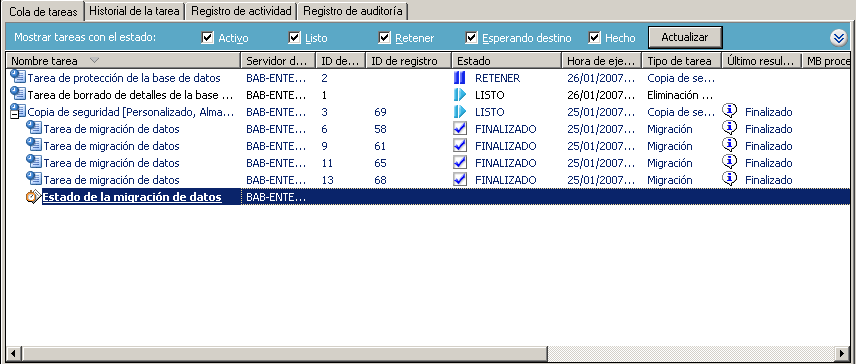Click the RETENER status text
The image size is (856, 364).
pyautogui.click(x=497, y=78)
